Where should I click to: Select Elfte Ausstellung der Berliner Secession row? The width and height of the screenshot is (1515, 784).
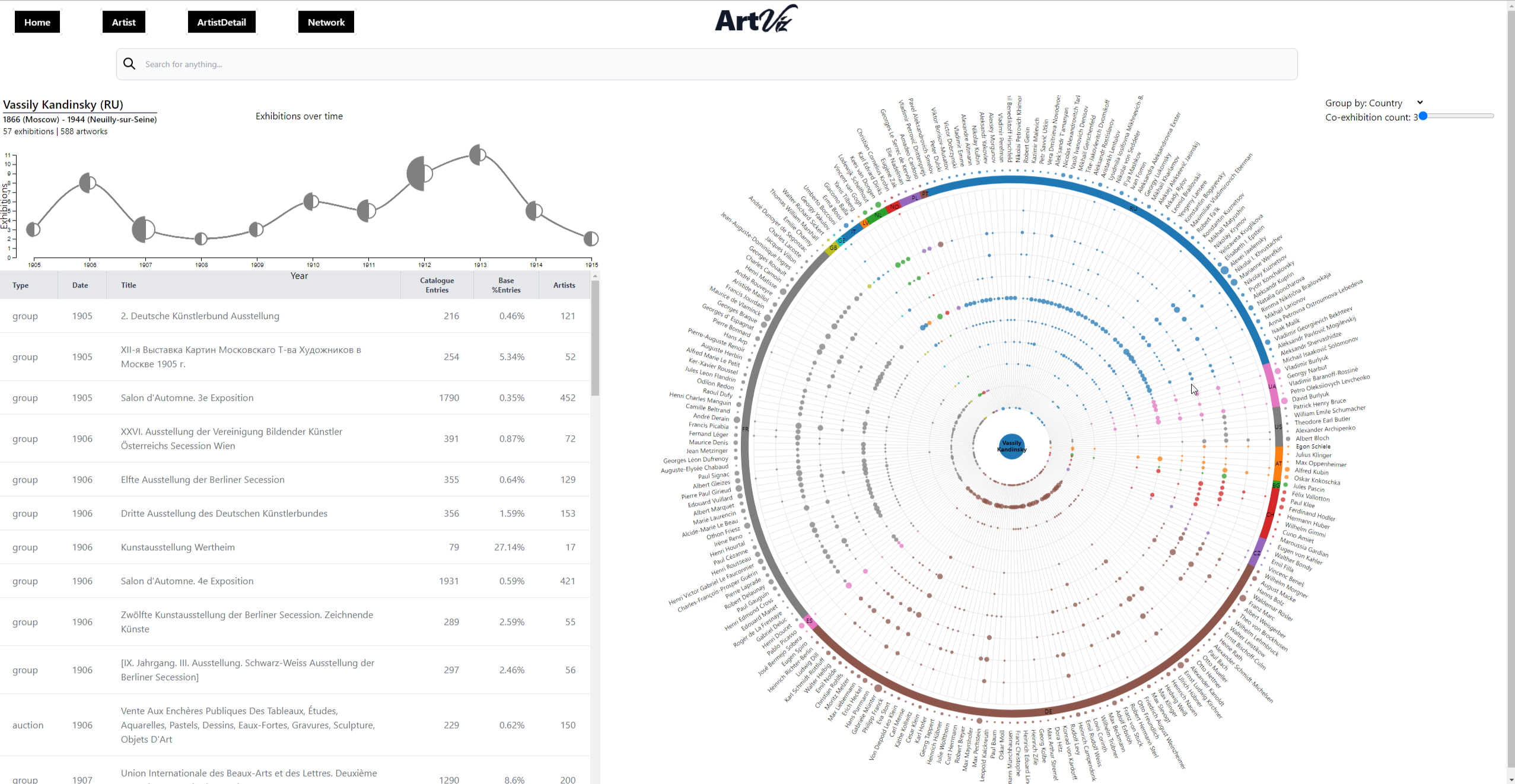[x=295, y=480]
